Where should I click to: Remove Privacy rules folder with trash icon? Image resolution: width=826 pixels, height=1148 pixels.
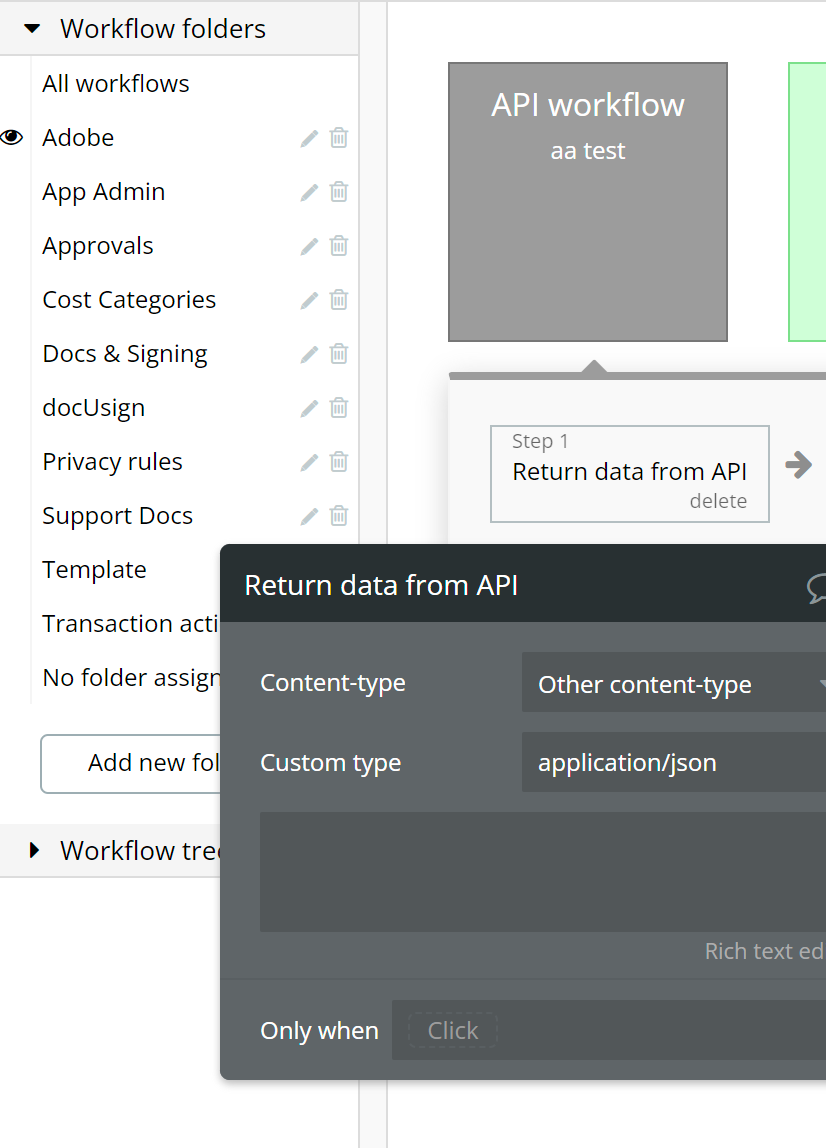pyautogui.click(x=339, y=462)
